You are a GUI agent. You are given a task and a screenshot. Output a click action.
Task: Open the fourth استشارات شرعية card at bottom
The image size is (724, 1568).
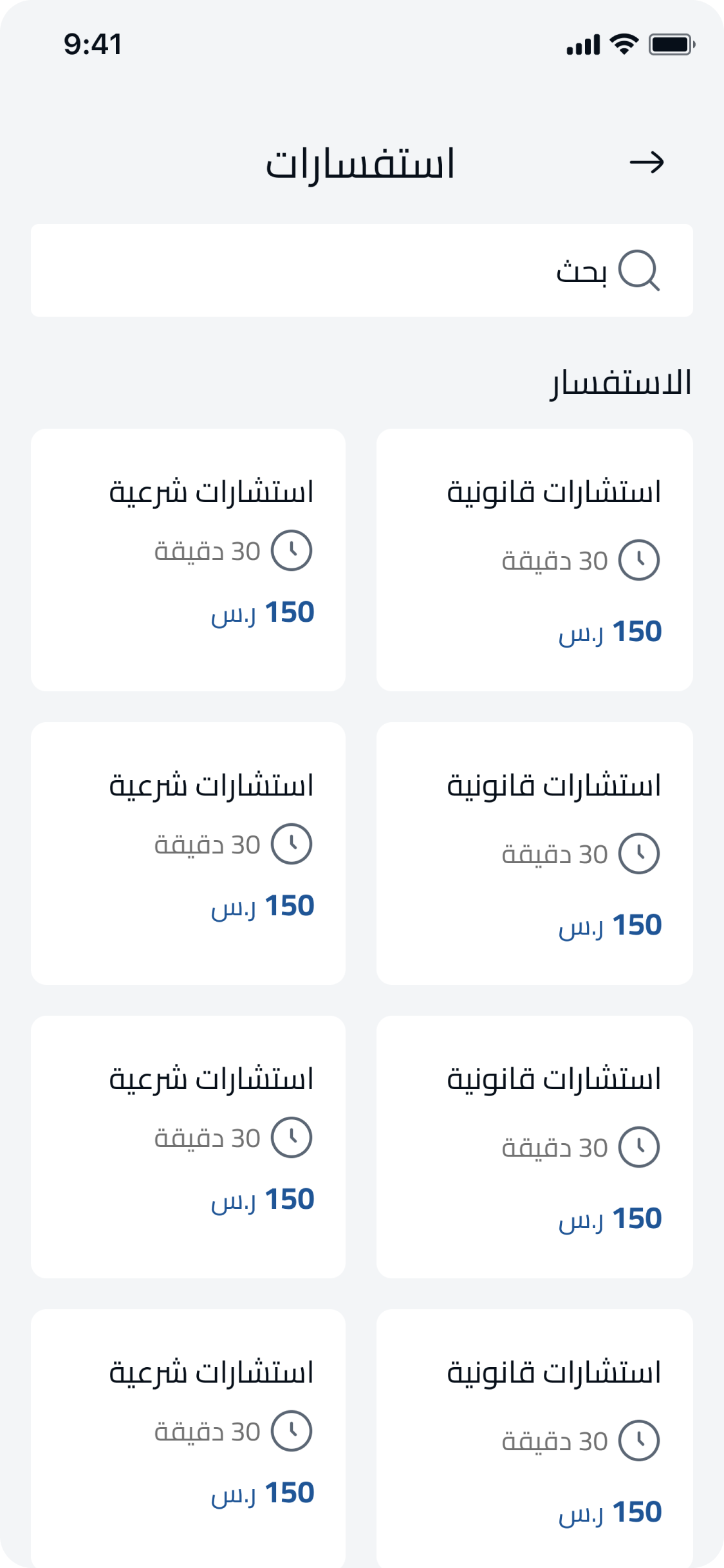pyautogui.click(x=188, y=1435)
